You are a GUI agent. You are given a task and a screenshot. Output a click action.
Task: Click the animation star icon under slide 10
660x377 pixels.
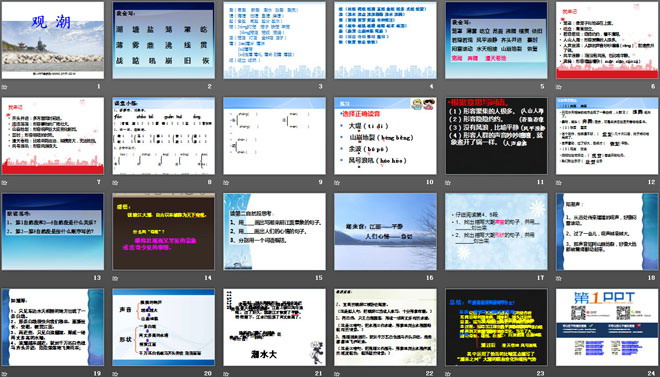[x=337, y=183]
